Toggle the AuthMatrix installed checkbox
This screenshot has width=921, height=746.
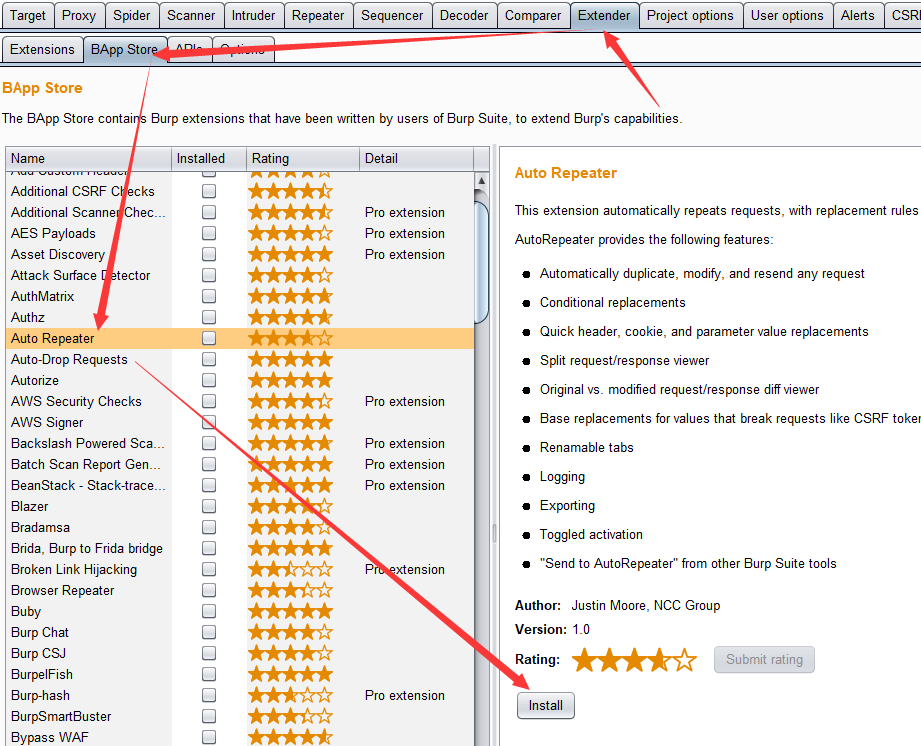coord(209,296)
